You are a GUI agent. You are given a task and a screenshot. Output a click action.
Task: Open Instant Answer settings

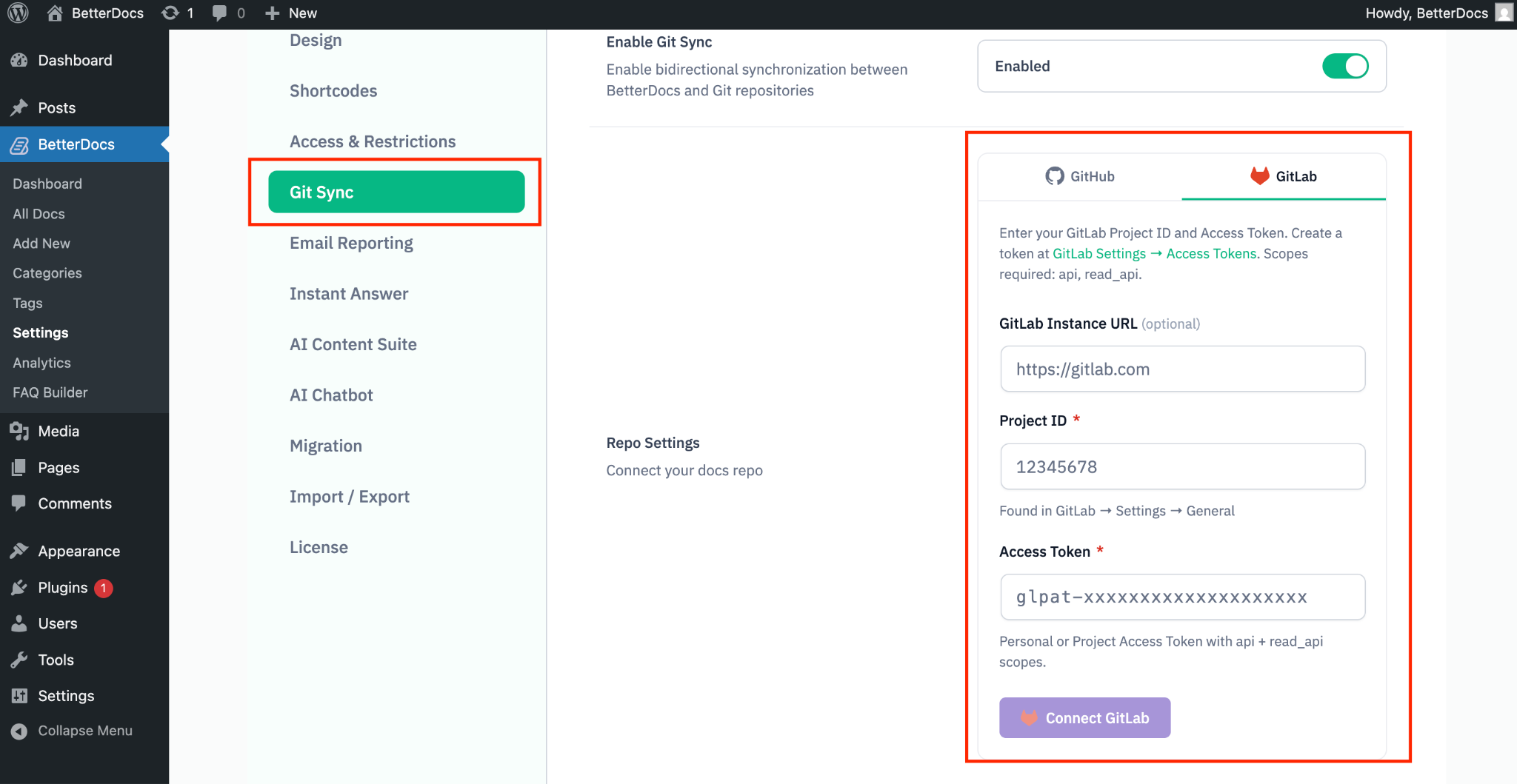(349, 294)
